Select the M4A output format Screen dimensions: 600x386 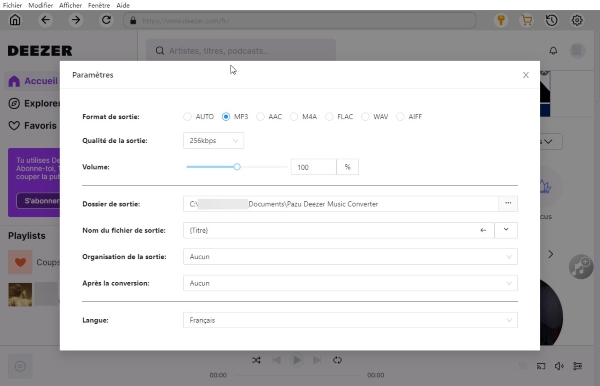(x=294, y=117)
